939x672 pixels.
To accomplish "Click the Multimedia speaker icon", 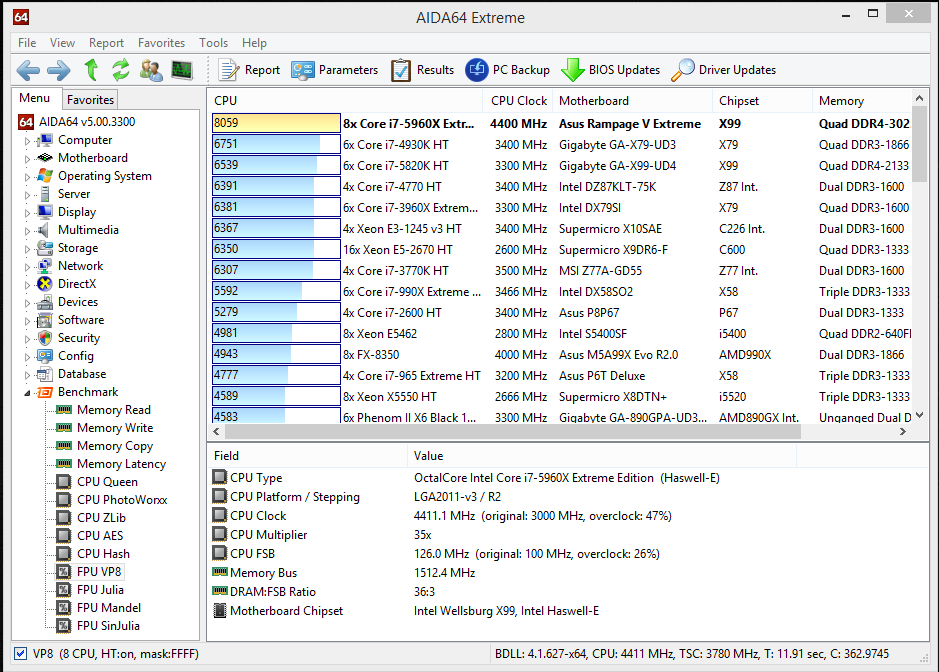I will pos(44,230).
